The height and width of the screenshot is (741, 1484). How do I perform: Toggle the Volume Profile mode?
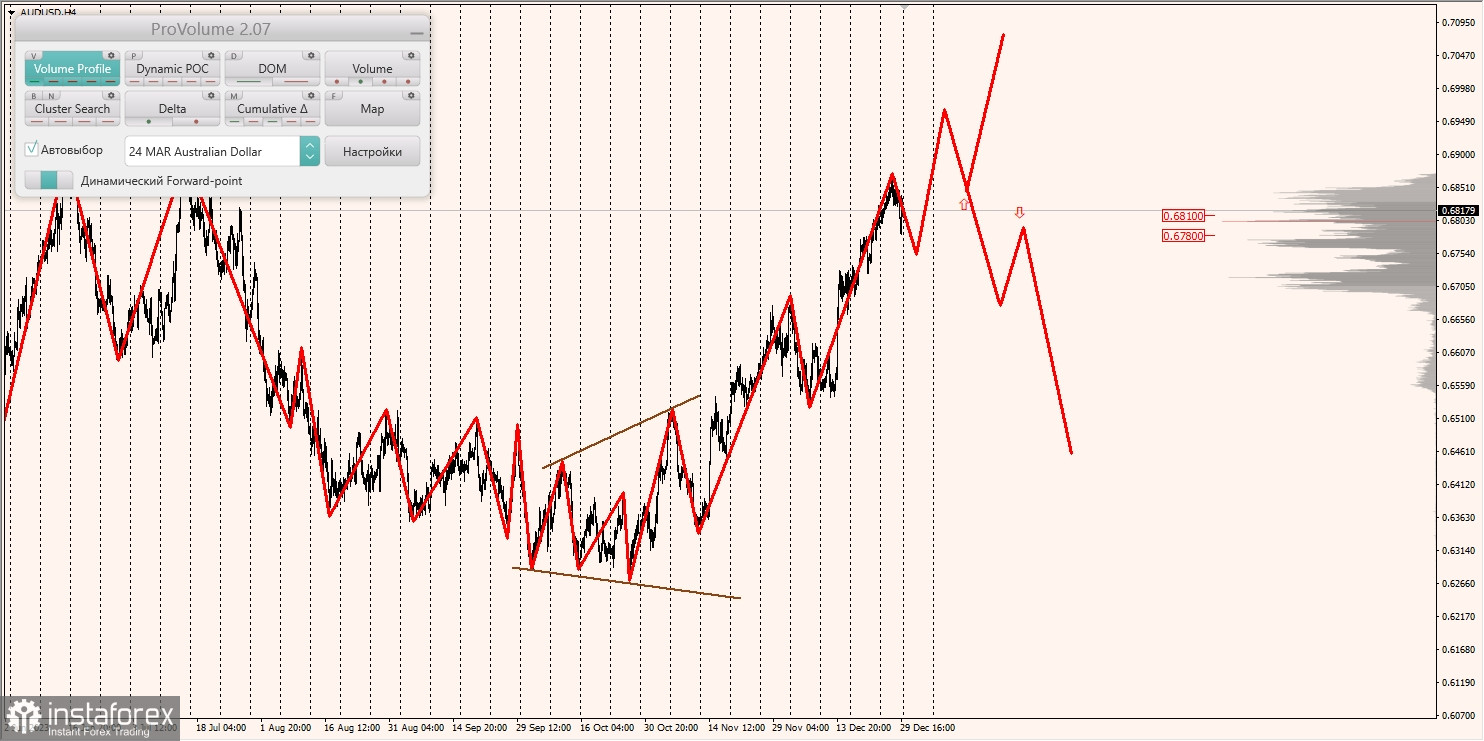pos(72,69)
